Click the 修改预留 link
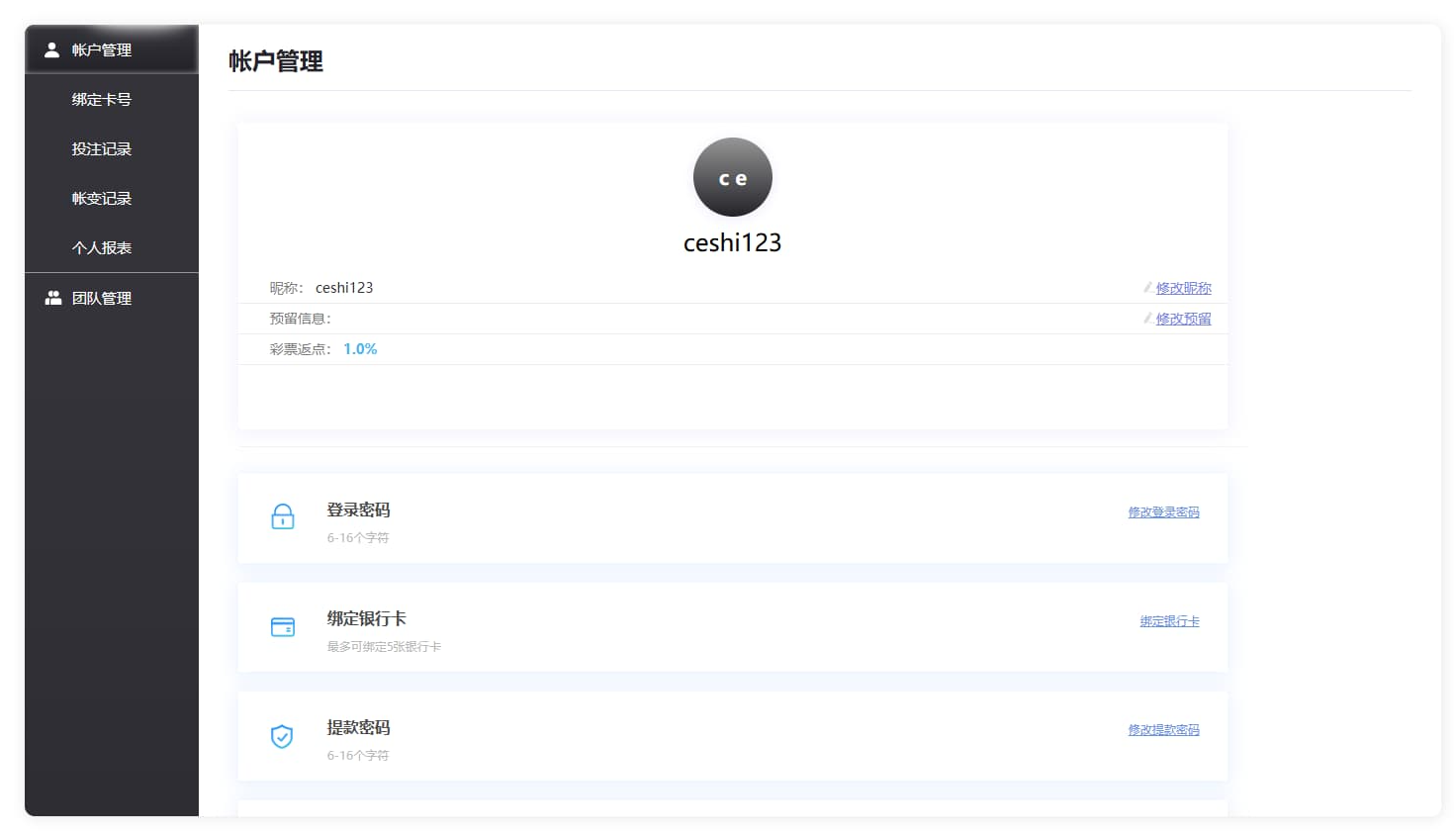This screenshot has height=835, width=1456. [1183, 319]
